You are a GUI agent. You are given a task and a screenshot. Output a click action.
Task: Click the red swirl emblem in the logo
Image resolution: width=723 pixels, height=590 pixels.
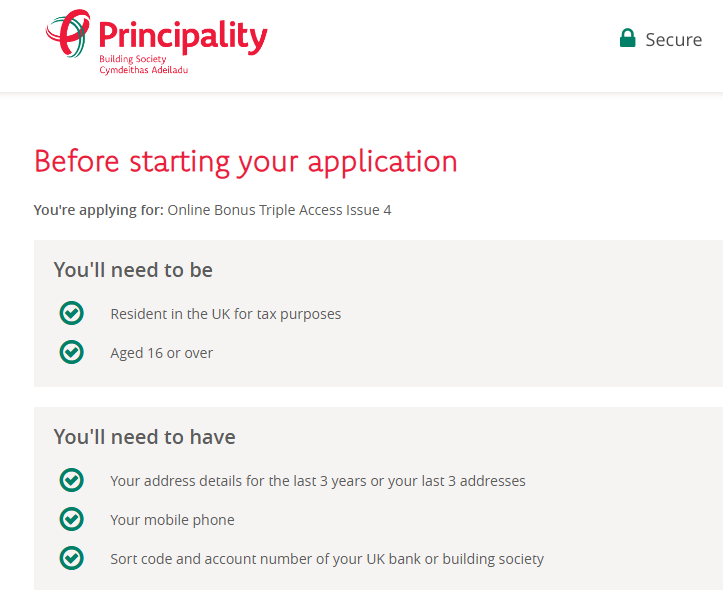tap(68, 33)
